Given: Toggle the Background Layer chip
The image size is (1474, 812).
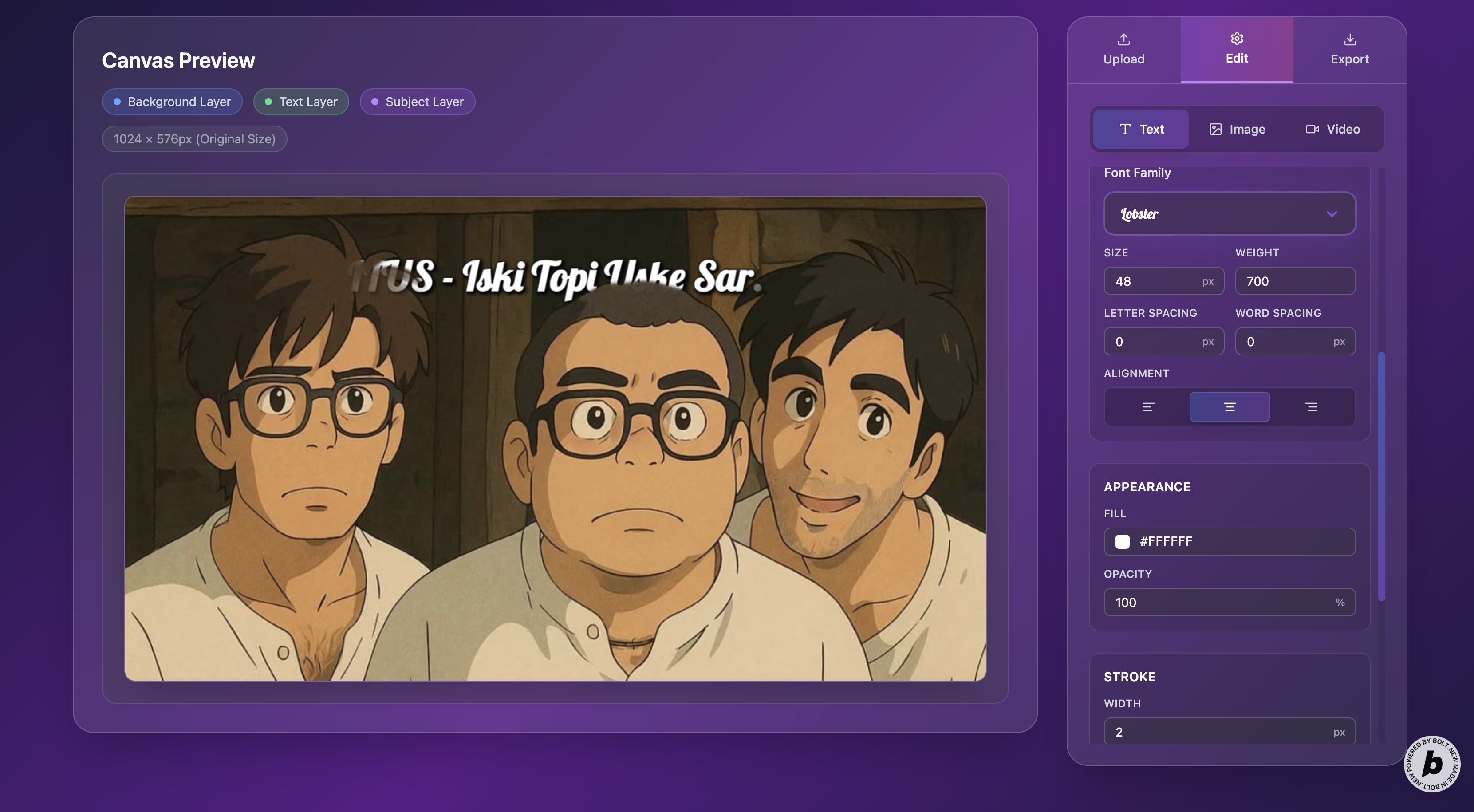Looking at the screenshot, I should (172, 102).
